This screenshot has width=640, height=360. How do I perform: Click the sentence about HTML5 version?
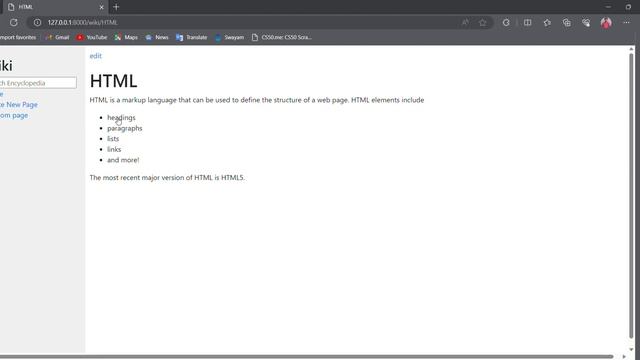[x=167, y=178]
